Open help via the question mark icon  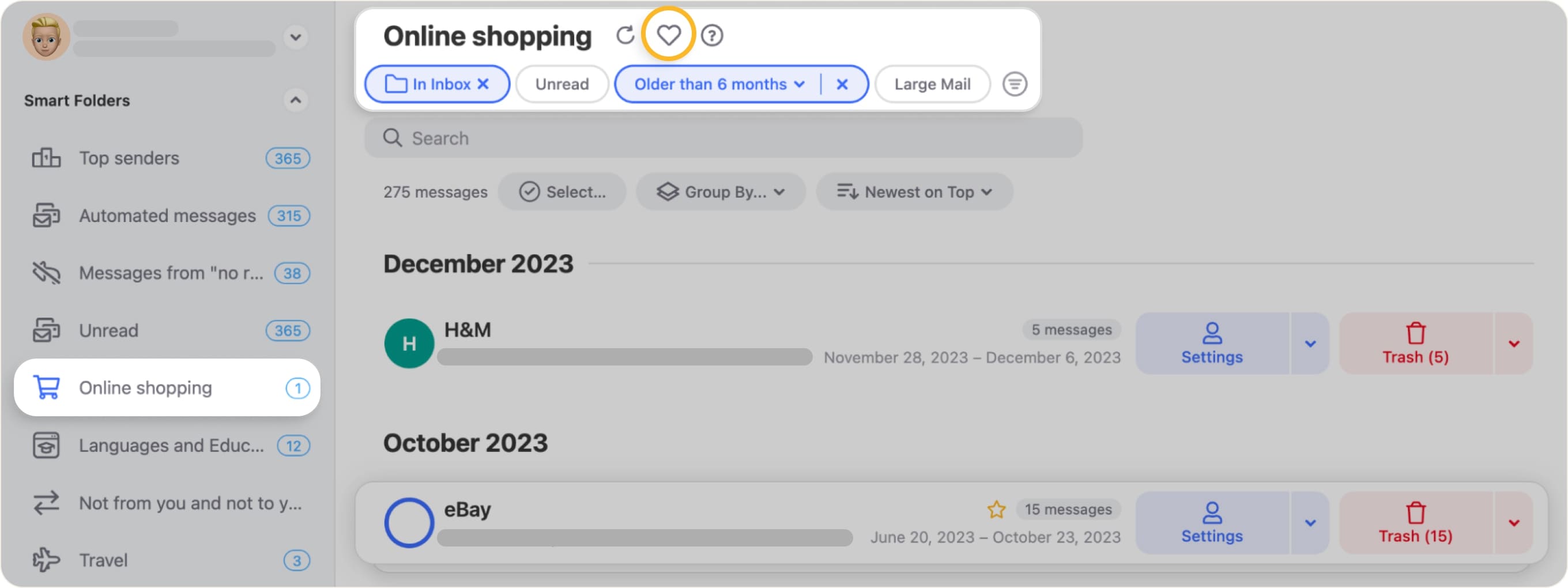click(x=712, y=35)
